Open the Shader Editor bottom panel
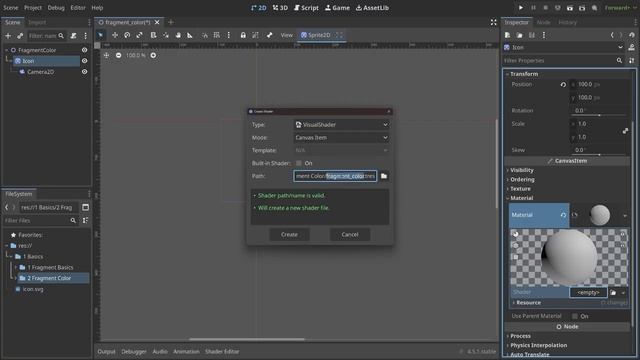 point(222,351)
